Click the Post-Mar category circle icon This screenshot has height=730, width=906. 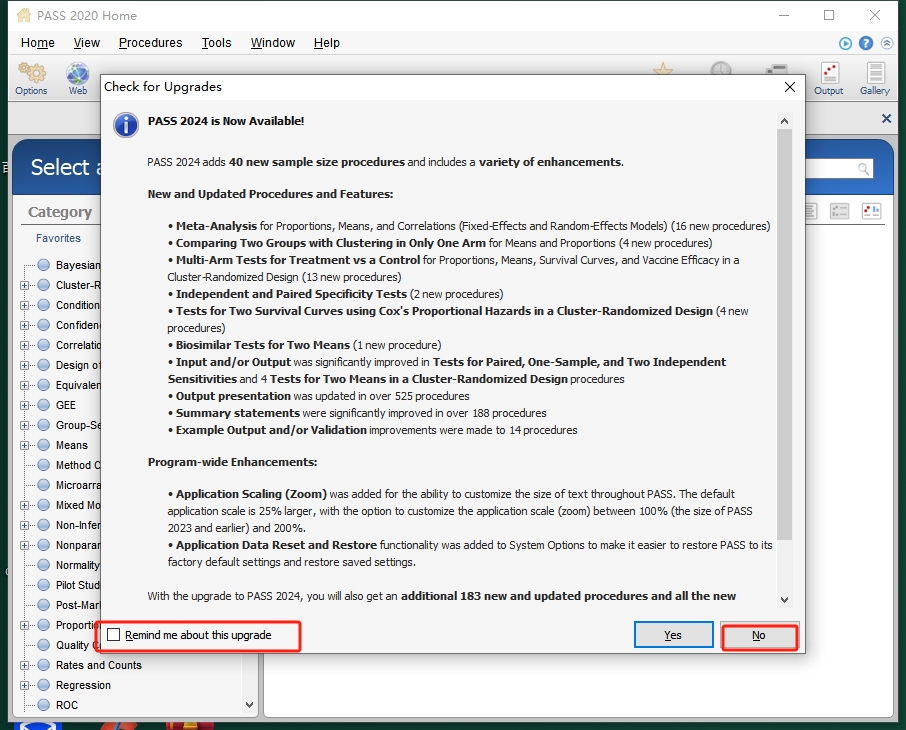43,605
